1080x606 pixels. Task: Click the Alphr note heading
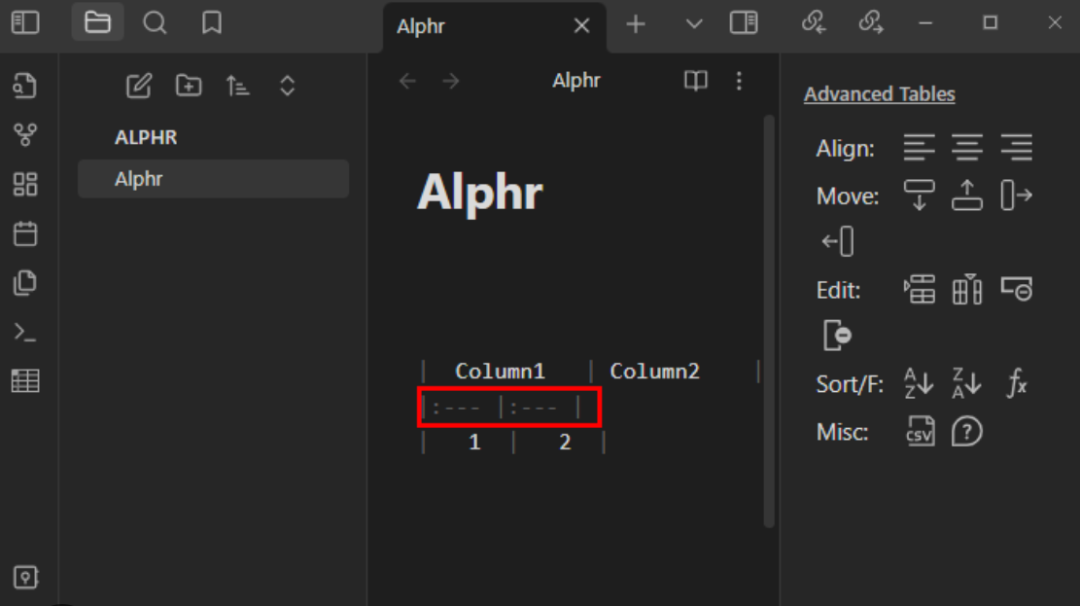point(480,193)
